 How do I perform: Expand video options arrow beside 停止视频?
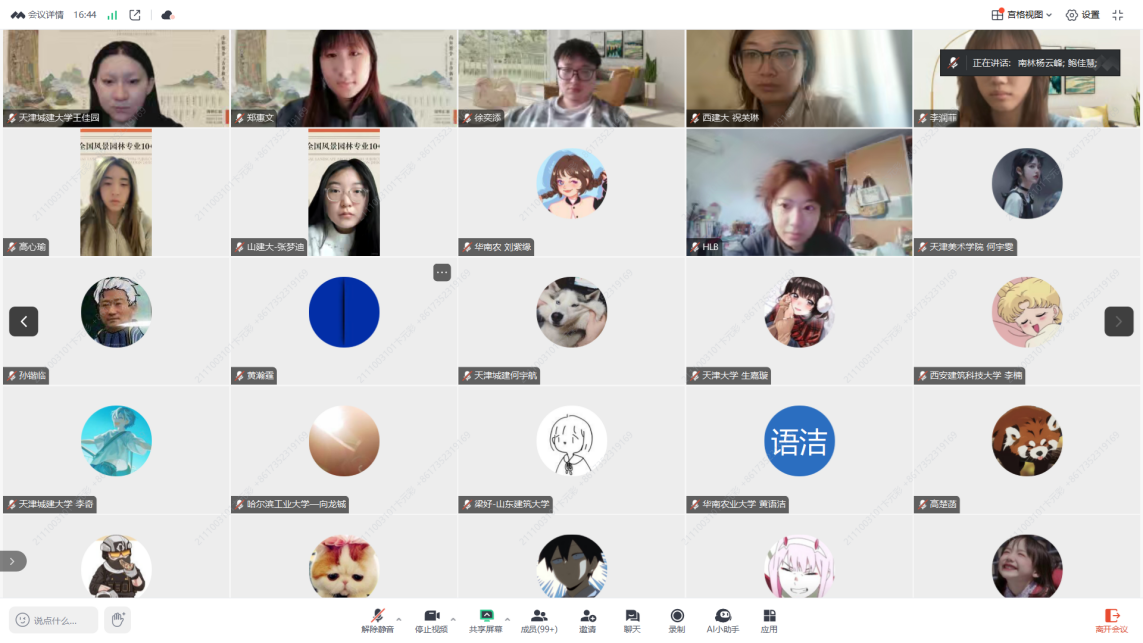click(x=453, y=619)
